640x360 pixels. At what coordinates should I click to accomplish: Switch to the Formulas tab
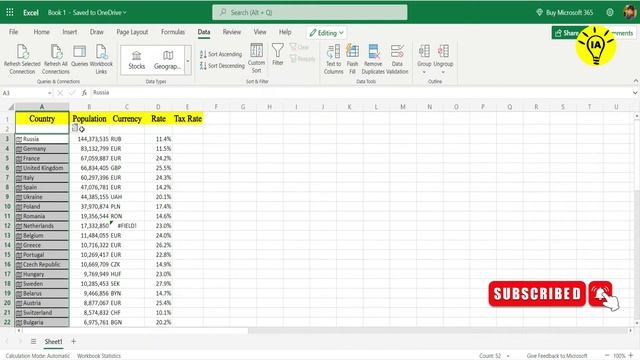coord(173,32)
